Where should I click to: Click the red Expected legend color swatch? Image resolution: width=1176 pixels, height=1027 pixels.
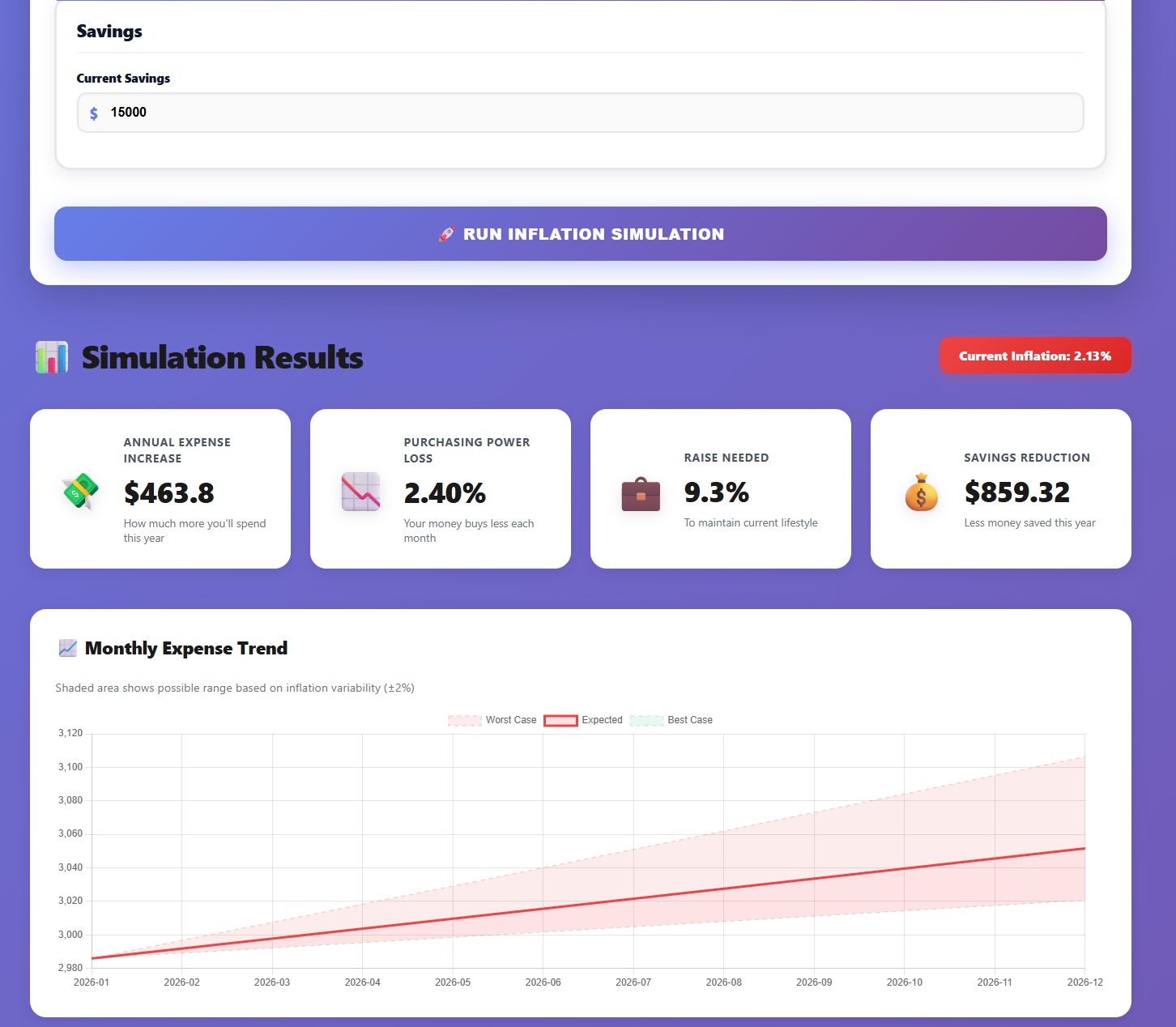pos(560,720)
